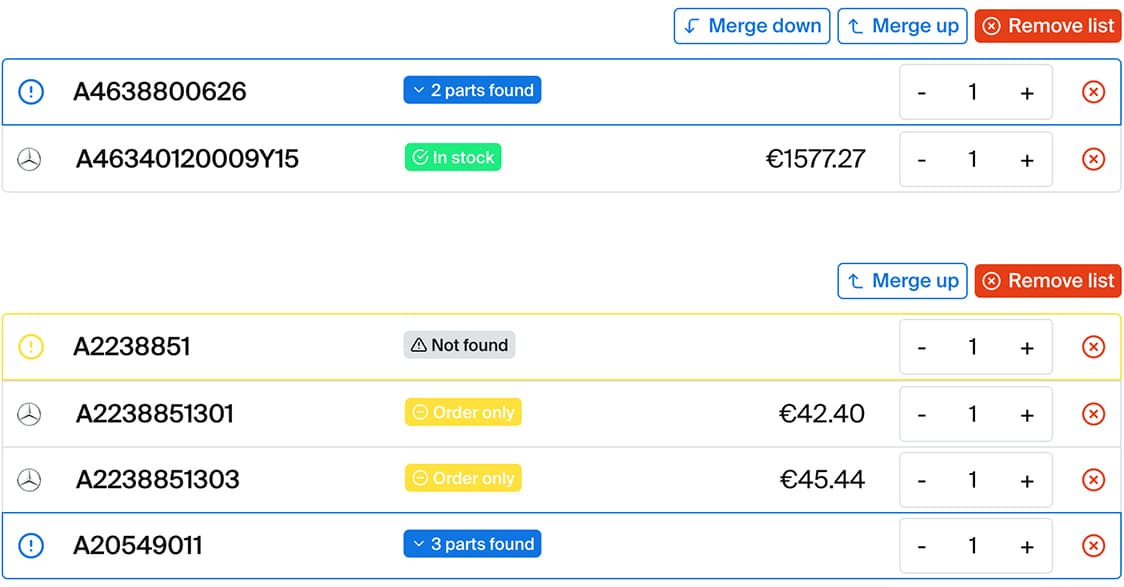Click the quantity value for A2238851301
The image size is (1124, 587).
tap(973, 414)
